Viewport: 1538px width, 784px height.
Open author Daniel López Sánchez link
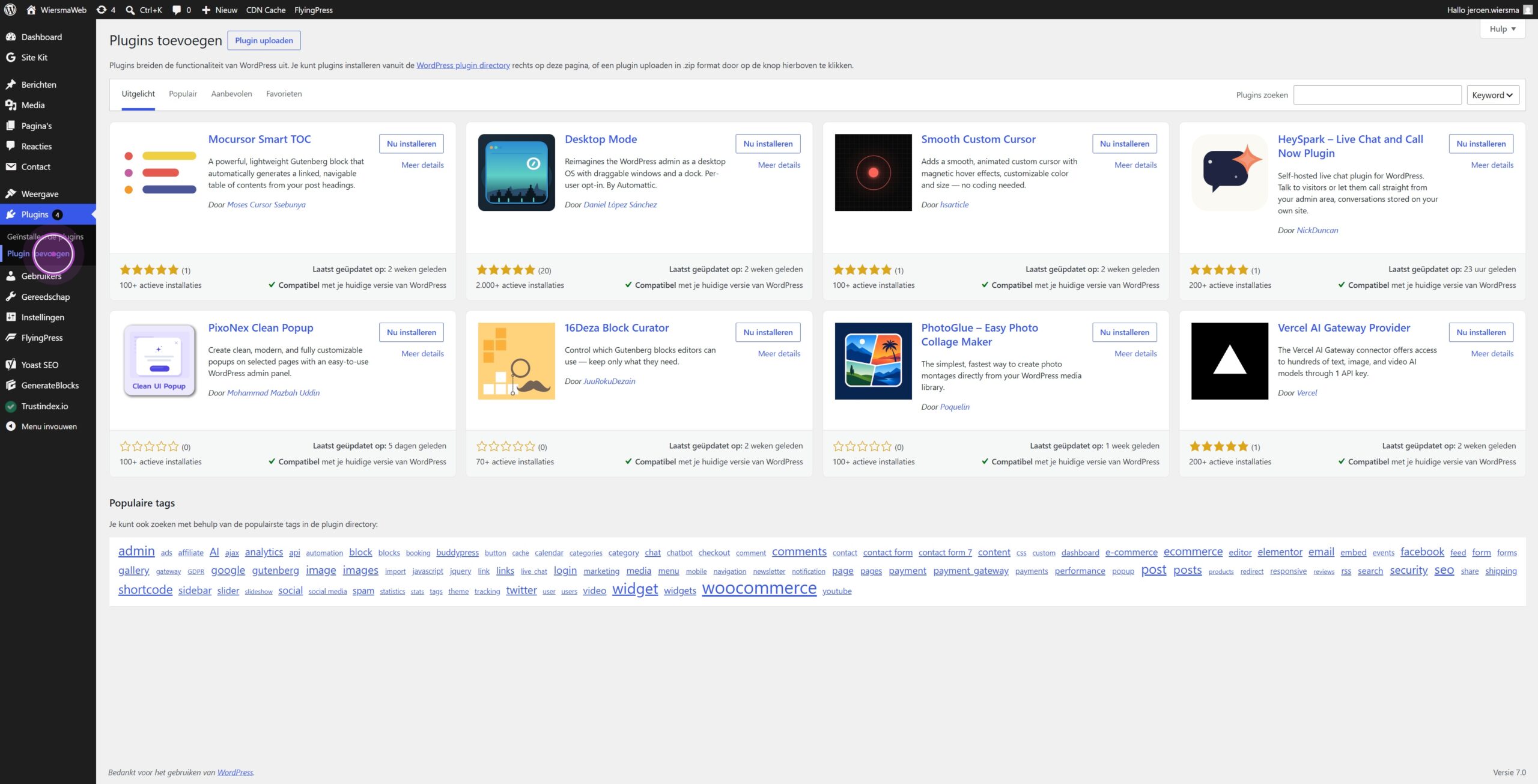(620, 204)
